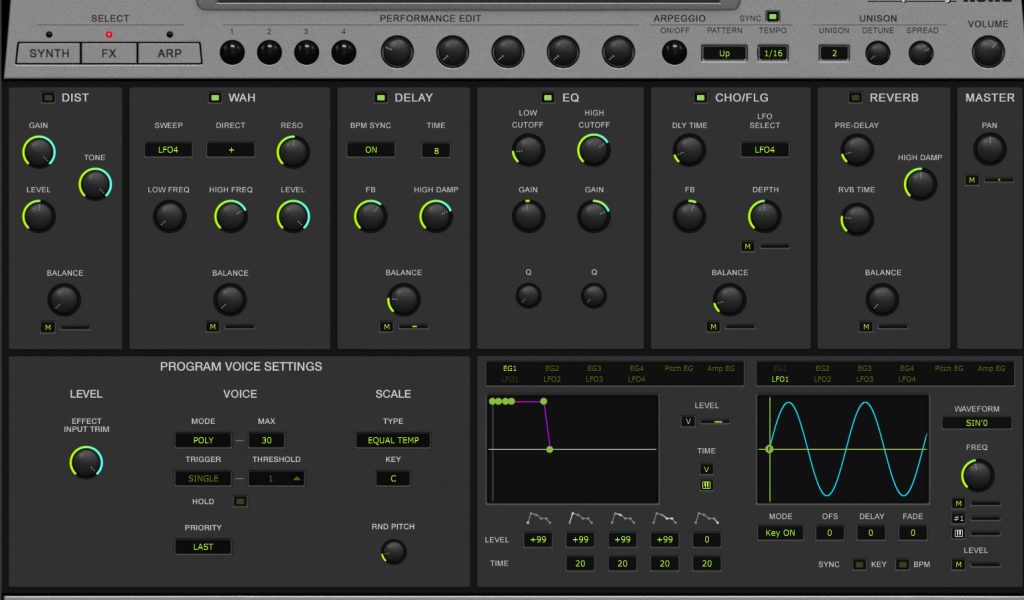Click the LFO OFS value field
This screenshot has height=600, width=1024.
coord(828,533)
